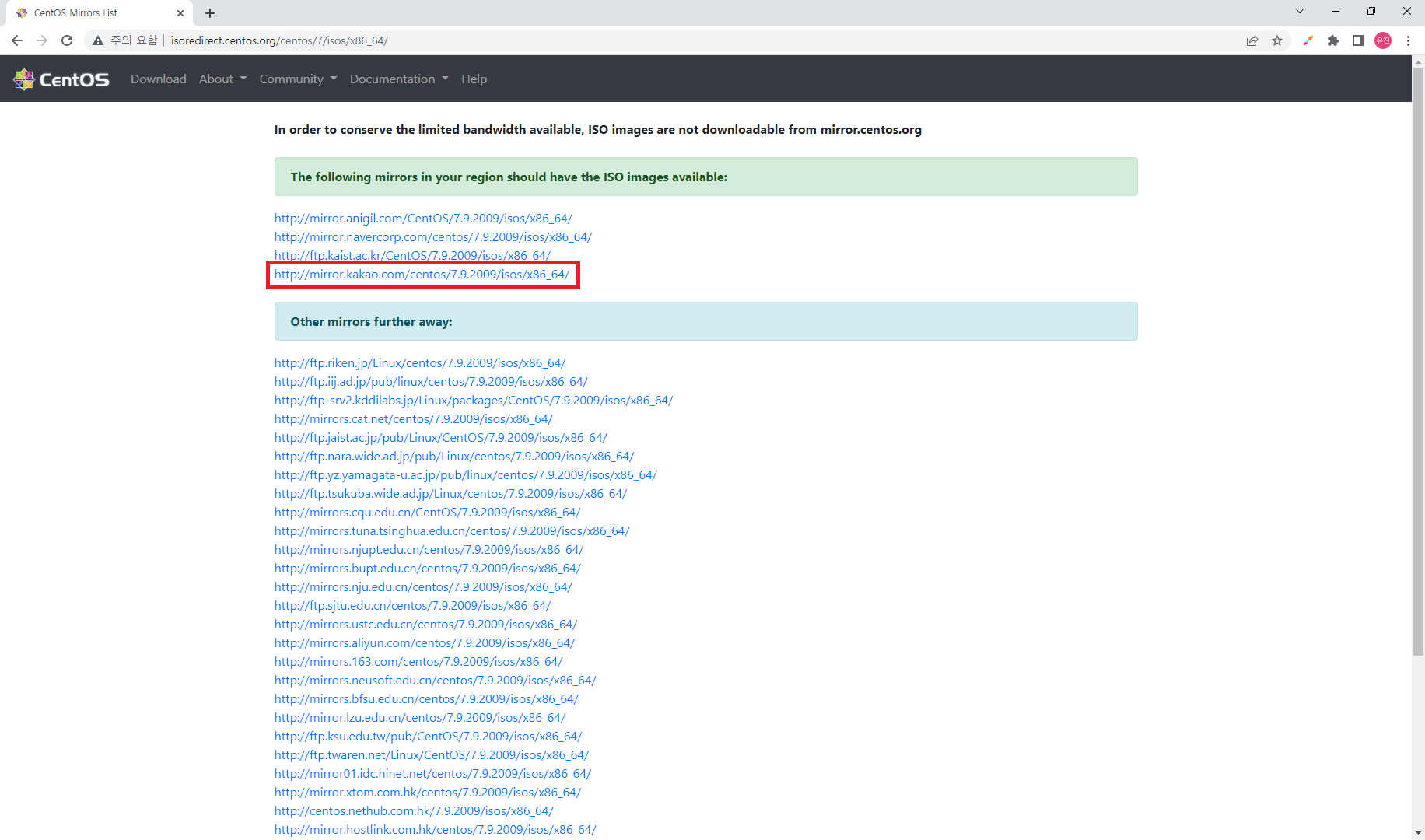Click the not-secure warning triangle icon

point(98,40)
